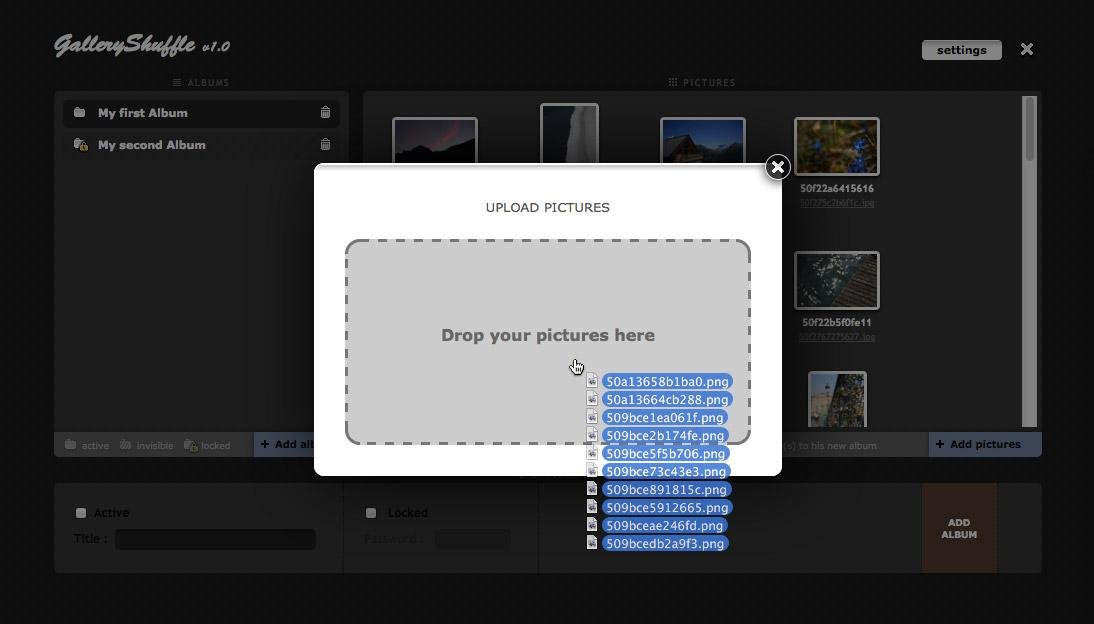The height and width of the screenshot is (624, 1094).
Task: Click the "invisible" legend icon
Action: (124, 444)
